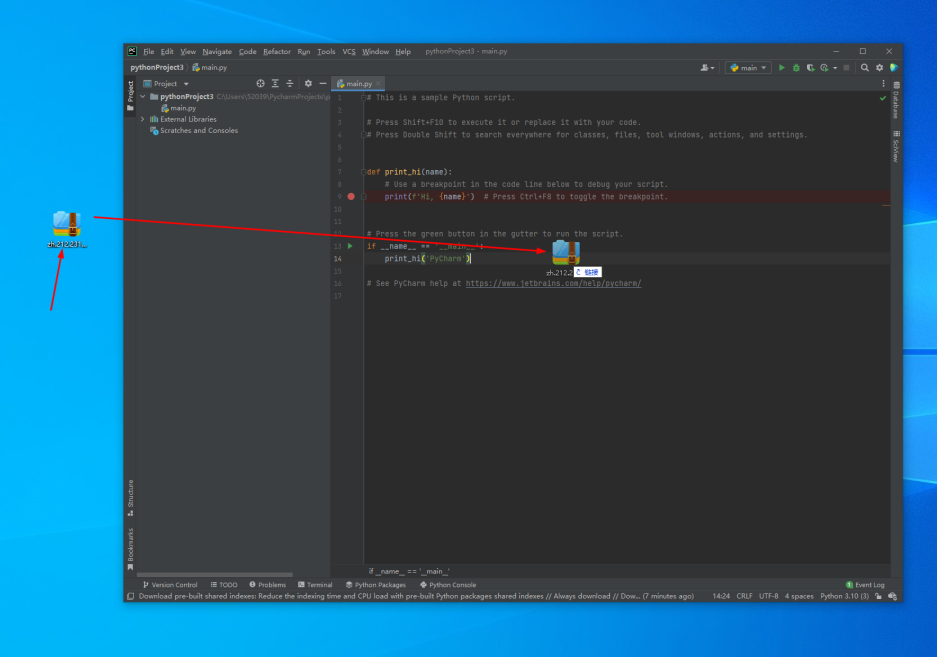Screen dimensions: 937x657
Task: Click the 4 spaces indent setting
Action: [x=799, y=597]
